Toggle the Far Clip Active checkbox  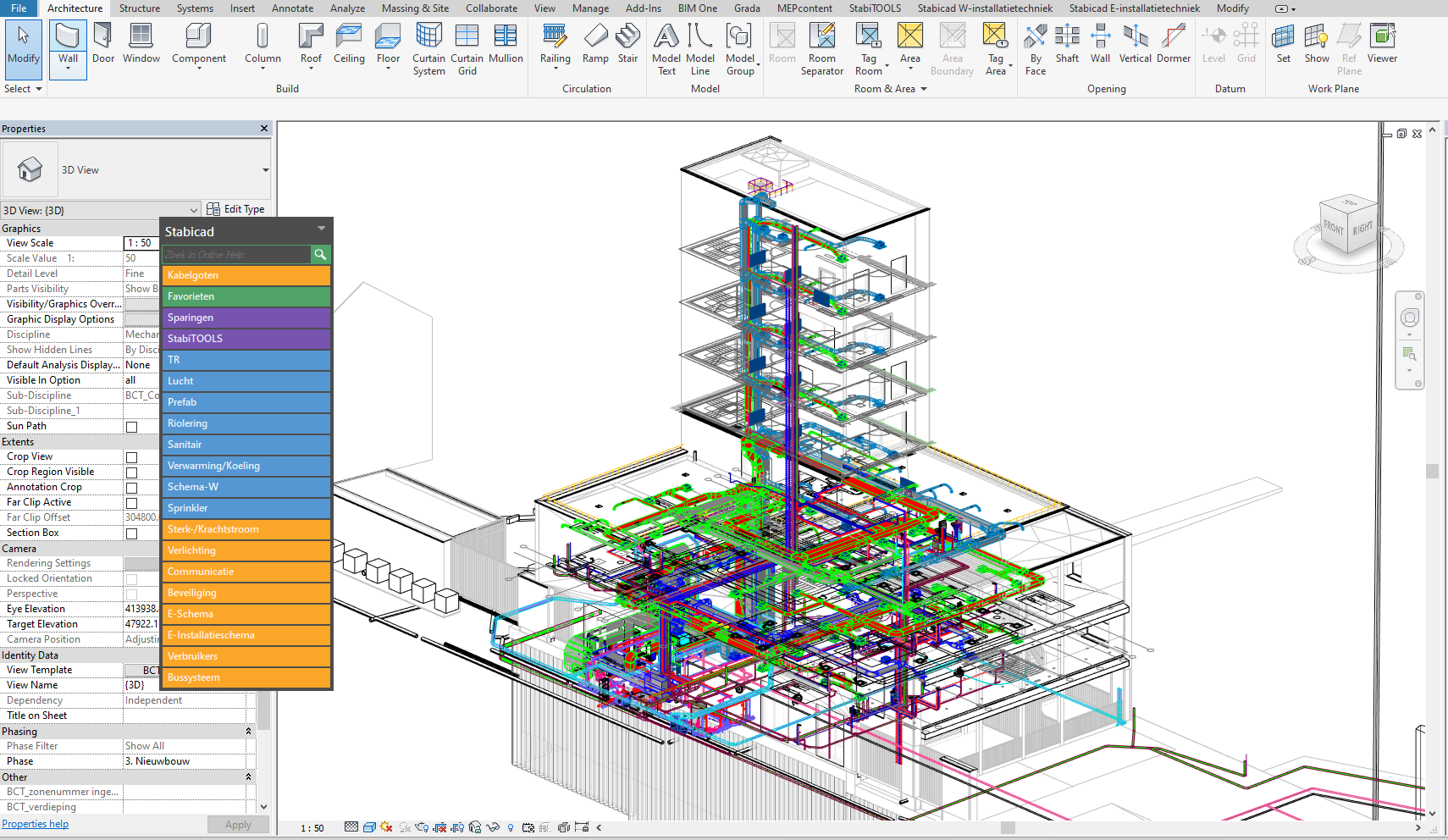tap(131, 503)
